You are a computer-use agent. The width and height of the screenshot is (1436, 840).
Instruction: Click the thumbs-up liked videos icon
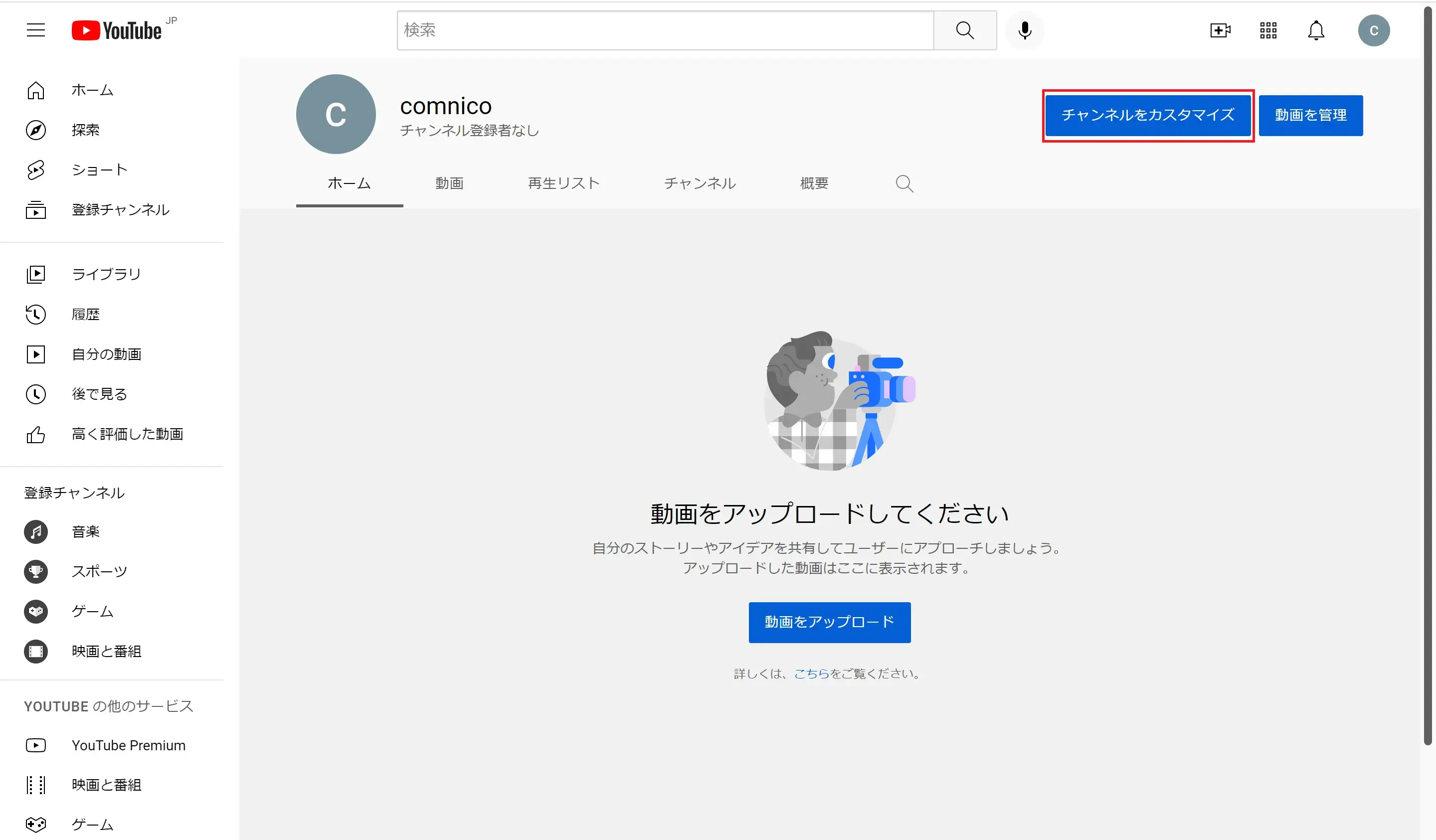pyautogui.click(x=36, y=434)
